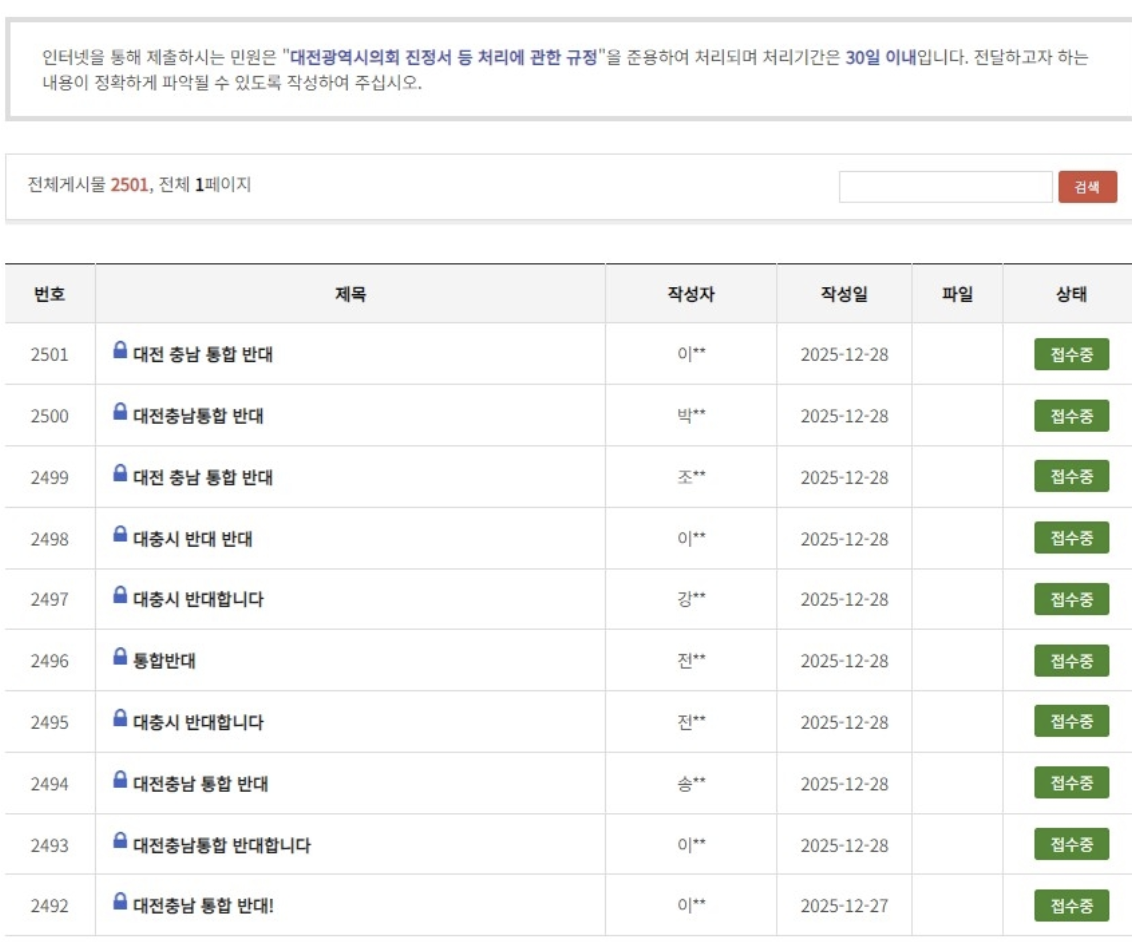Click the 작성일 column header
1132x942 pixels.
pos(844,294)
